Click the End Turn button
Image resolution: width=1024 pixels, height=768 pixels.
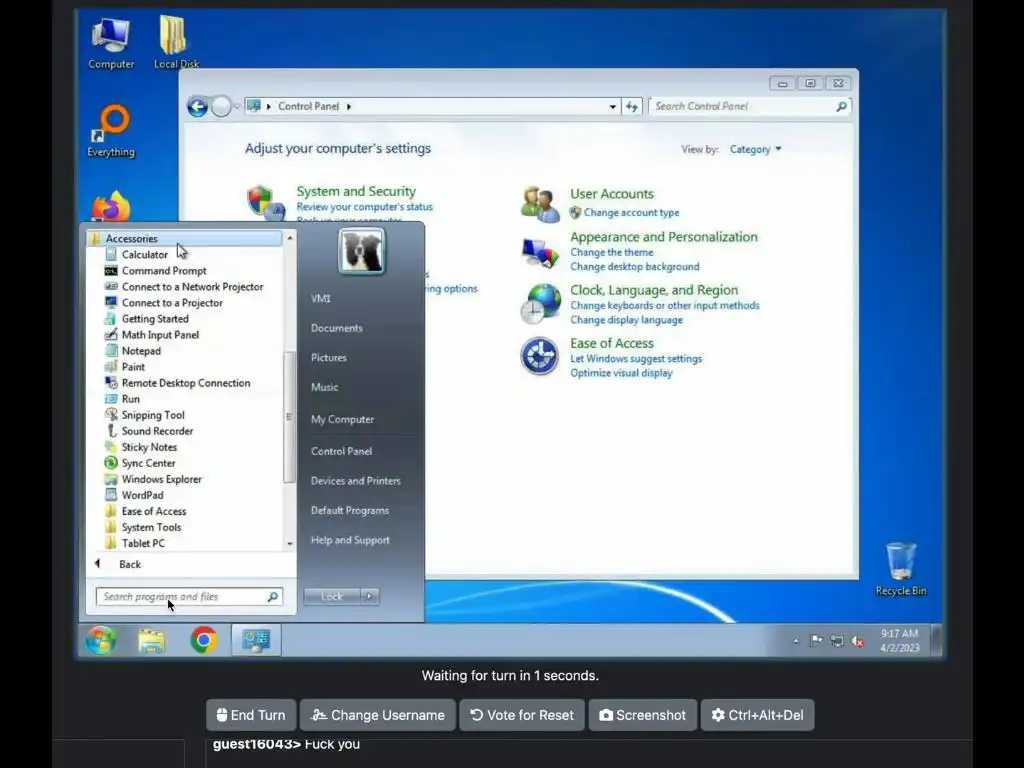pos(251,715)
